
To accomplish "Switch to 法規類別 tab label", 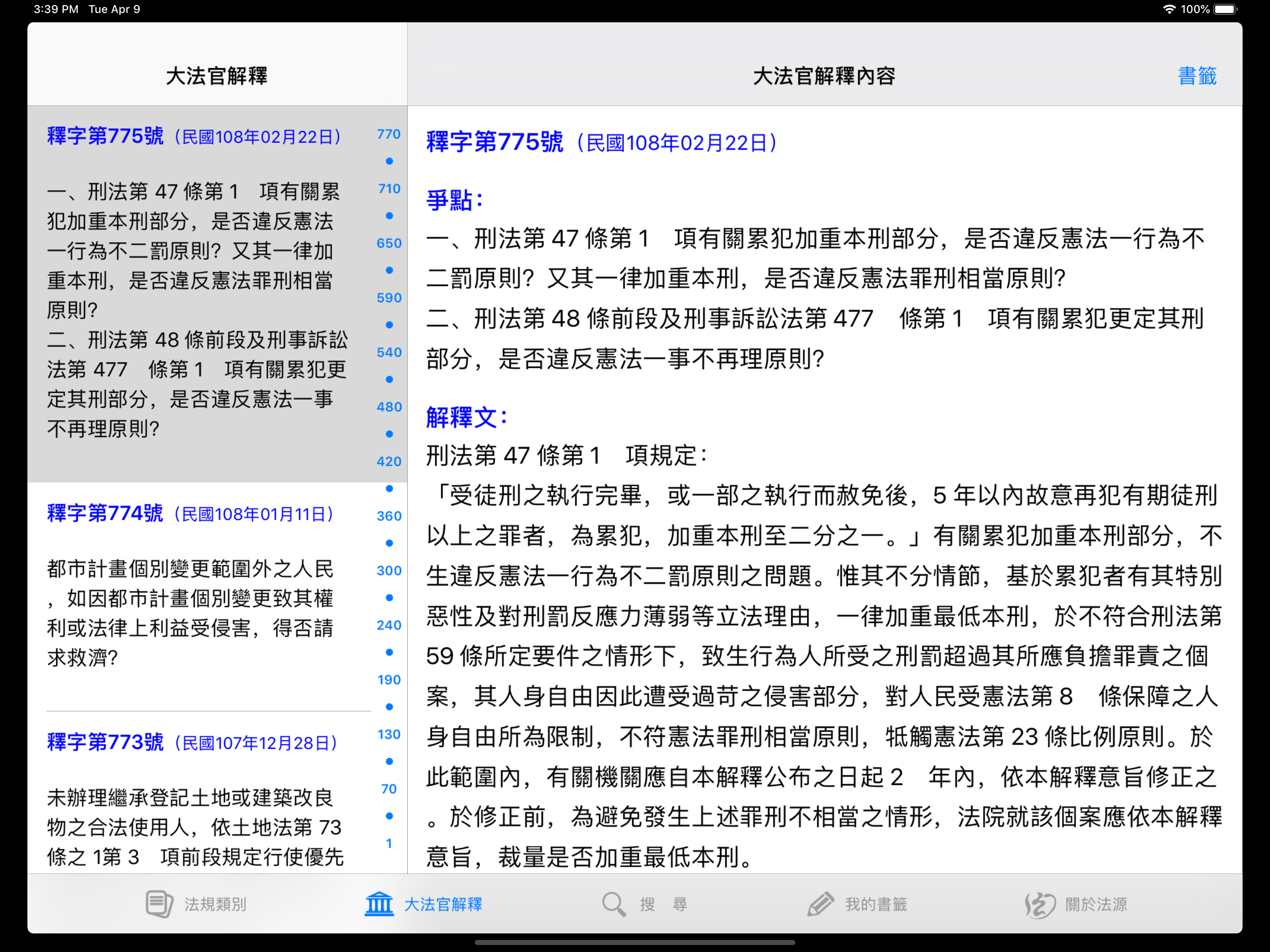I will [x=215, y=904].
